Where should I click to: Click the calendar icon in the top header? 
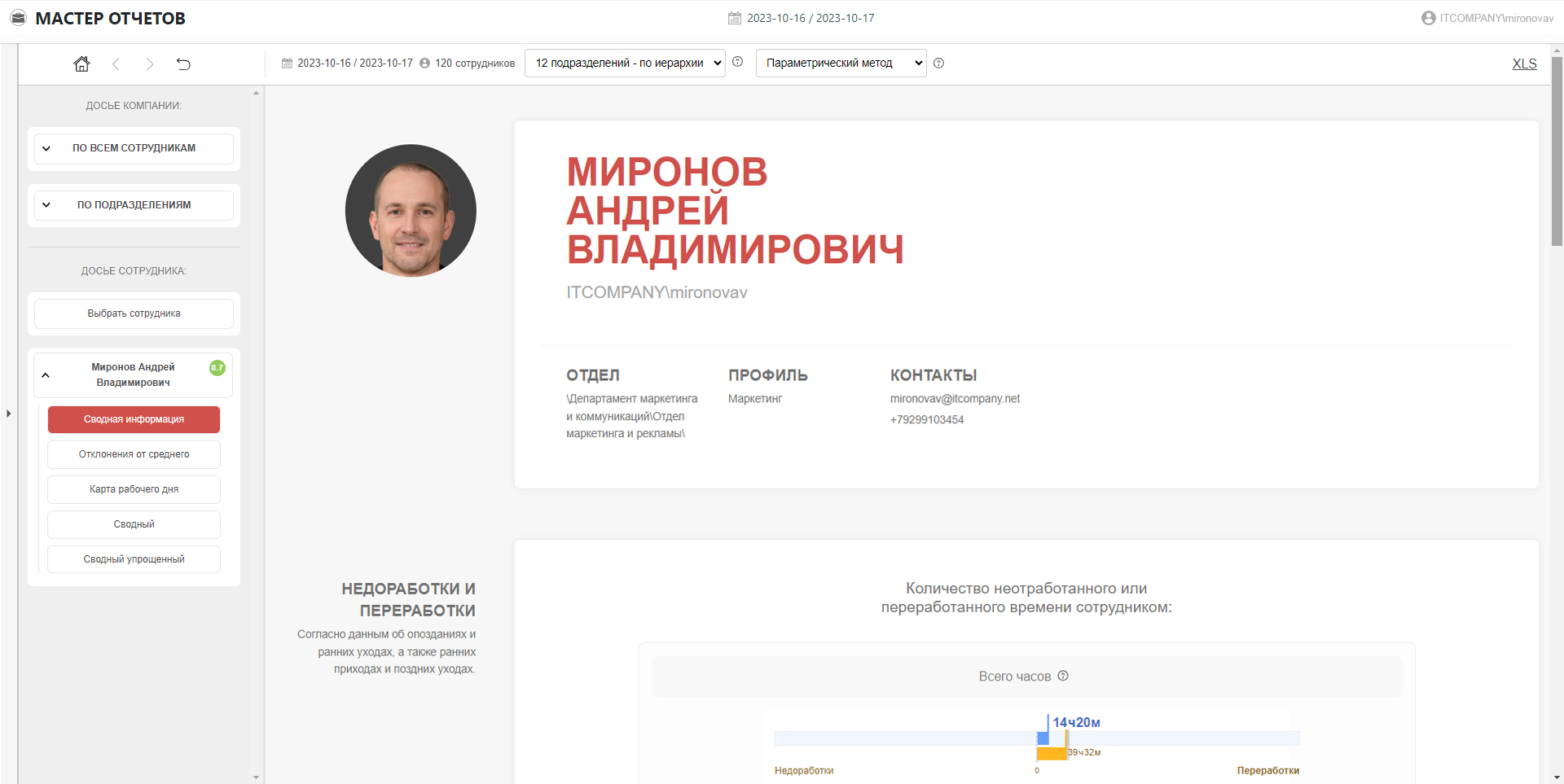pos(734,18)
